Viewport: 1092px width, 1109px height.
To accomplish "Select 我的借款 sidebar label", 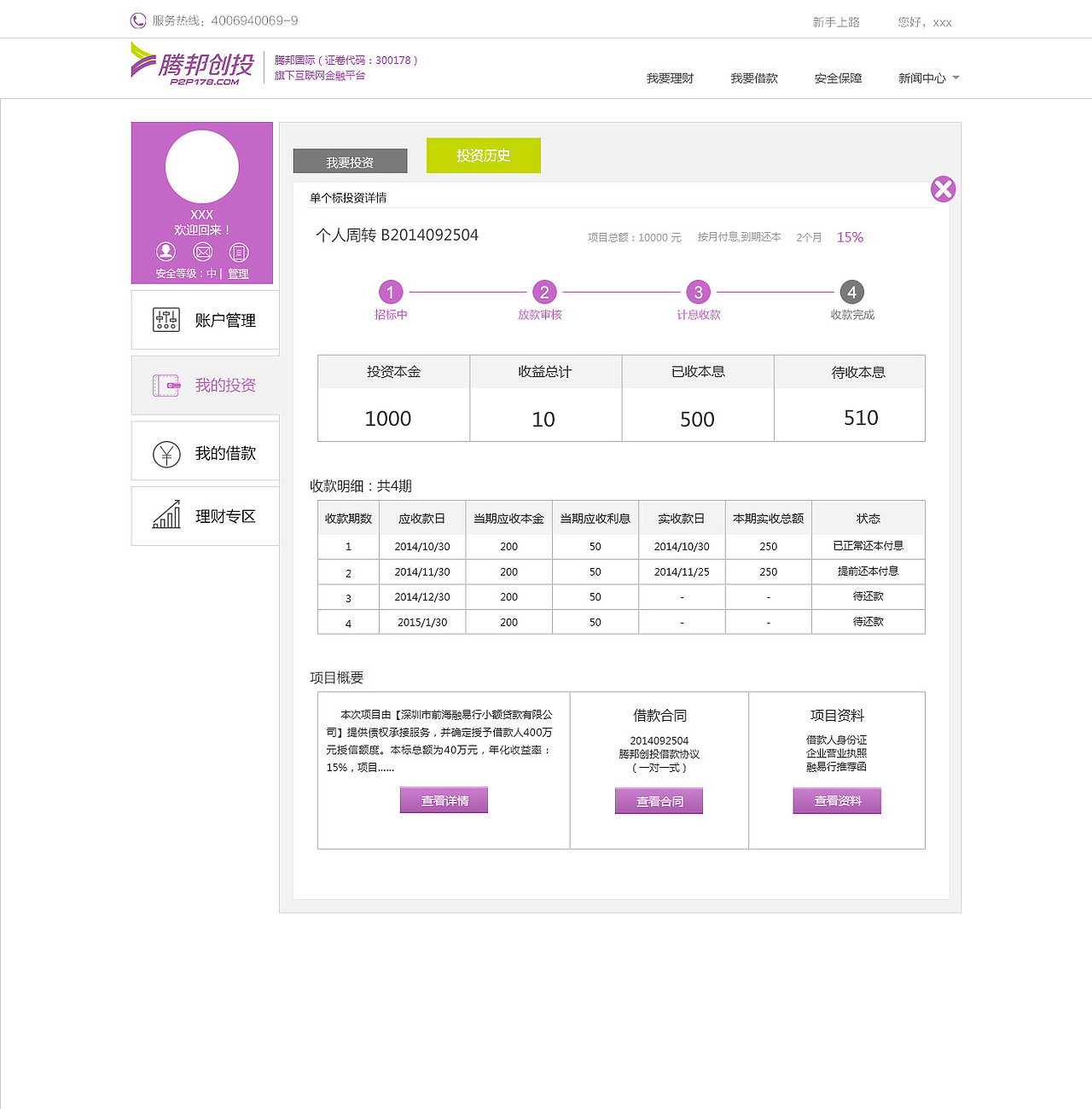I will [x=225, y=454].
